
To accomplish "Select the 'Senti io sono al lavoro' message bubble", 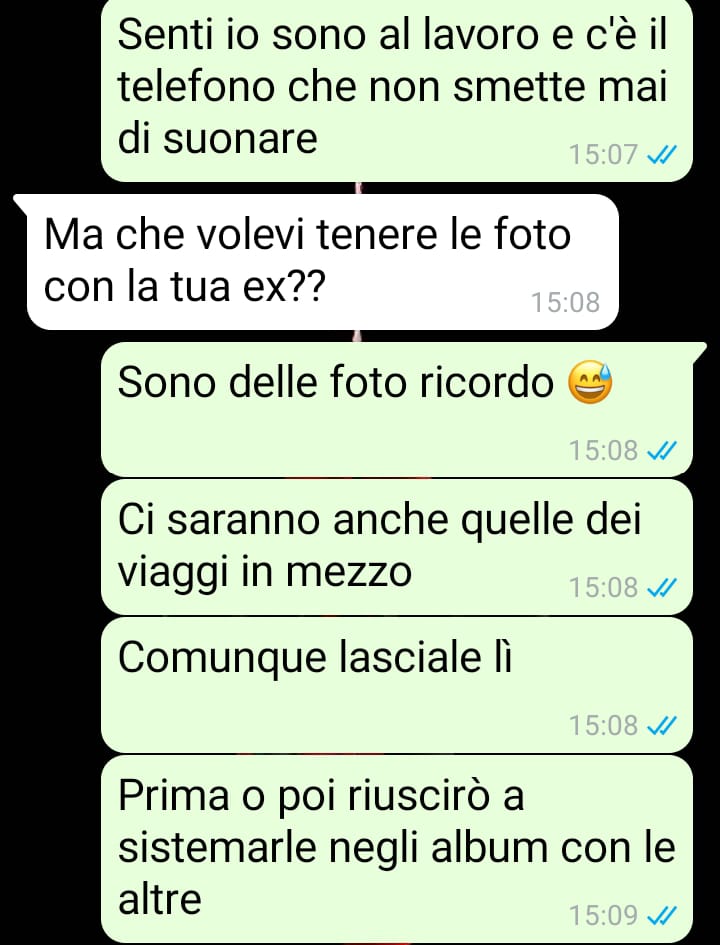I will click(396, 90).
